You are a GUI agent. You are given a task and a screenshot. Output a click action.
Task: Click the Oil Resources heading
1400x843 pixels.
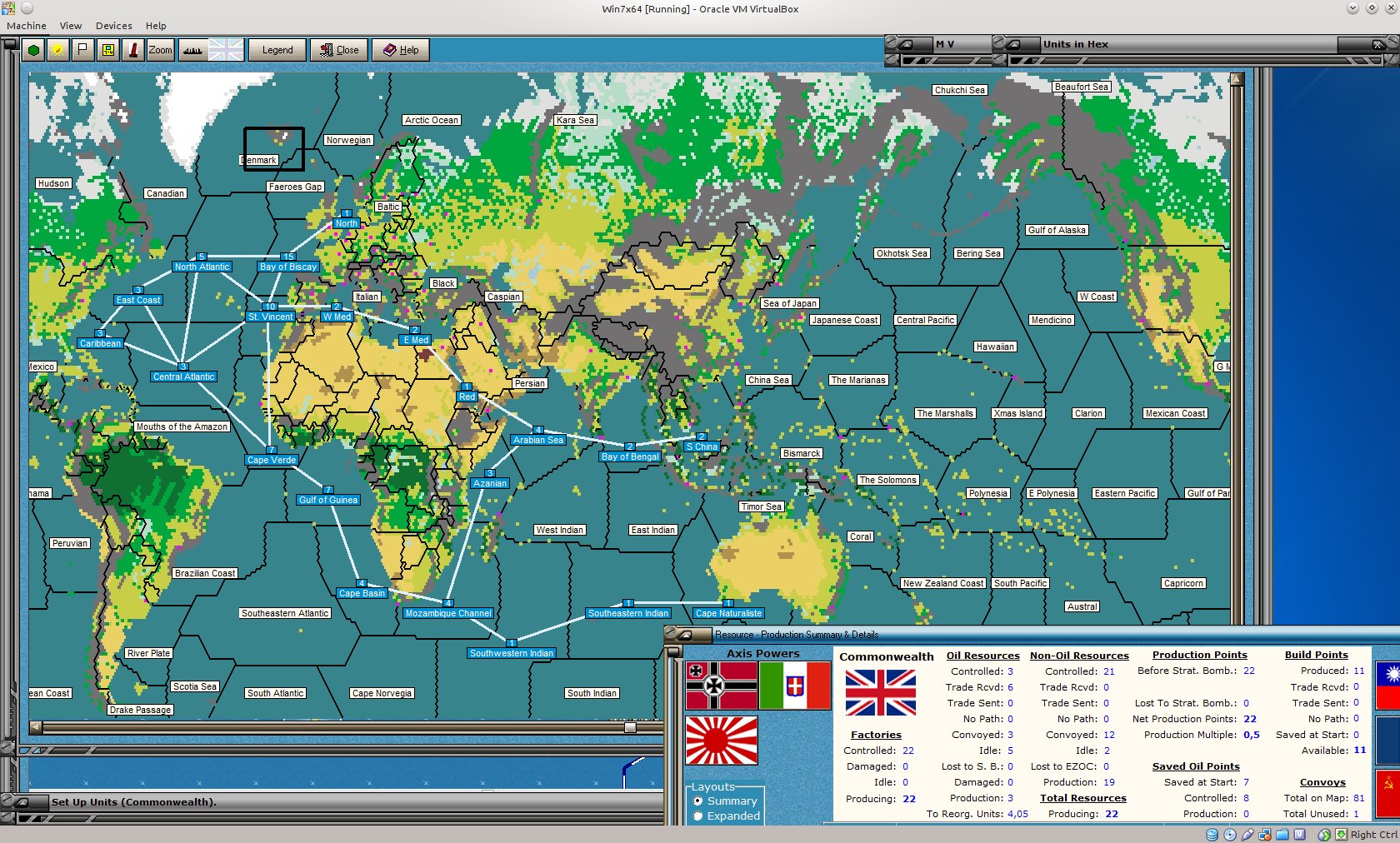point(983,656)
